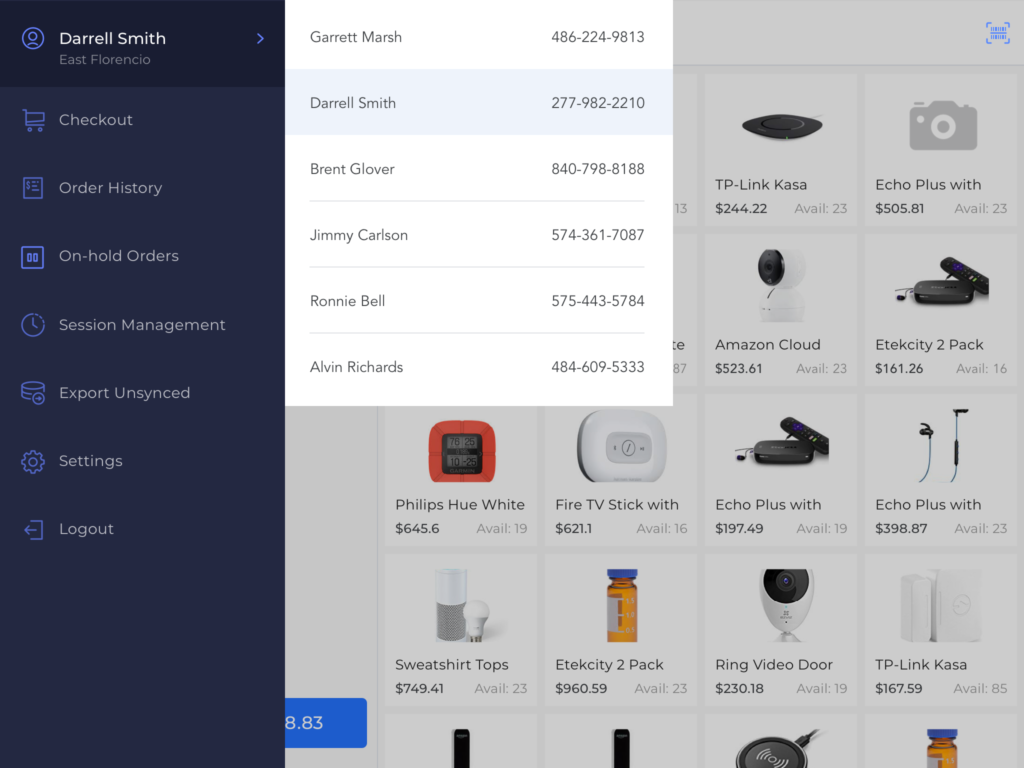The height and width of the screenshot is (768, 1024).
Task: Click phone number 574-361-7087
Action: coord(598,234)
